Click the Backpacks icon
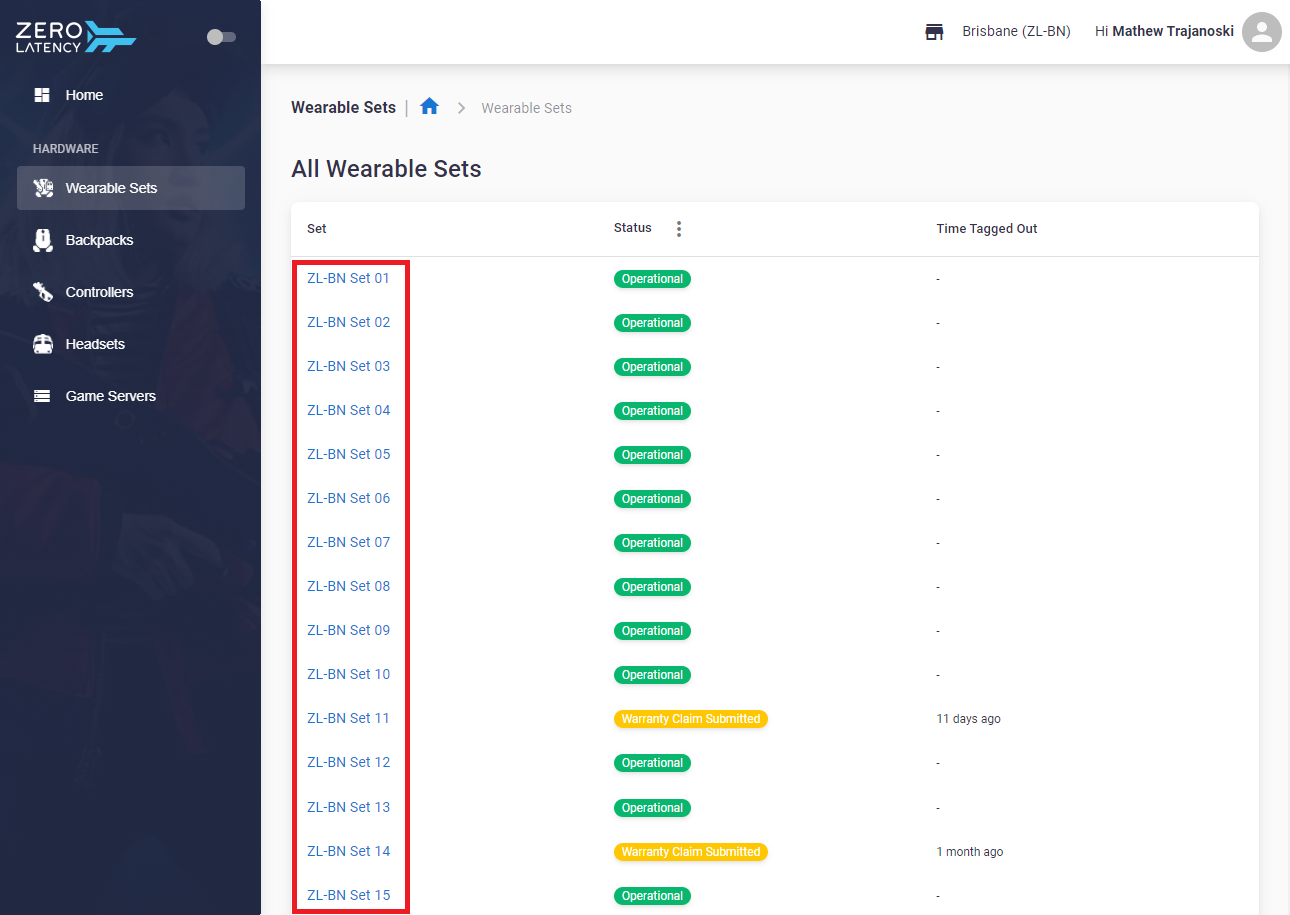Screen dimensions: 1290x915 [43, 240]
